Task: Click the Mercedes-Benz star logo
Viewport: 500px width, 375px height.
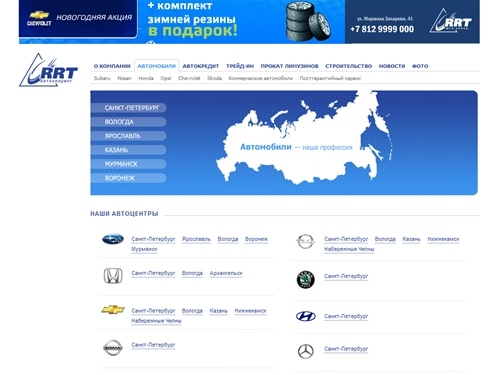Action: tap(306, 351)
